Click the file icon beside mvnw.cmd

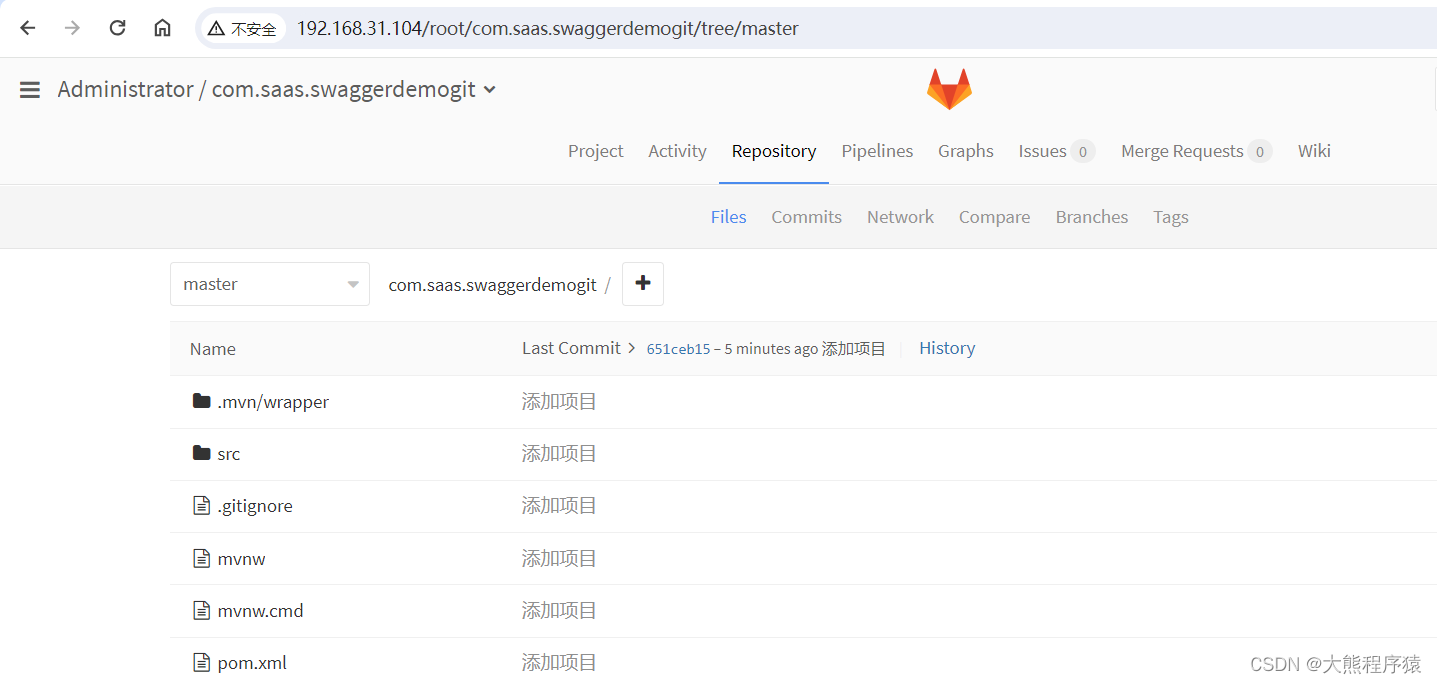201,610
